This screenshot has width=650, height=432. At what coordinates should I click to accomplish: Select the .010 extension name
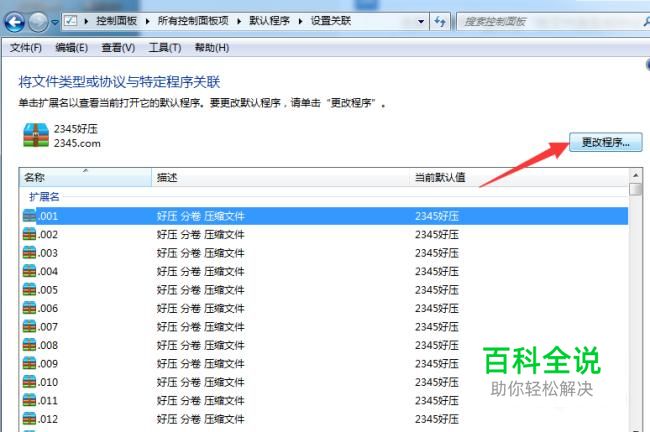48,382
